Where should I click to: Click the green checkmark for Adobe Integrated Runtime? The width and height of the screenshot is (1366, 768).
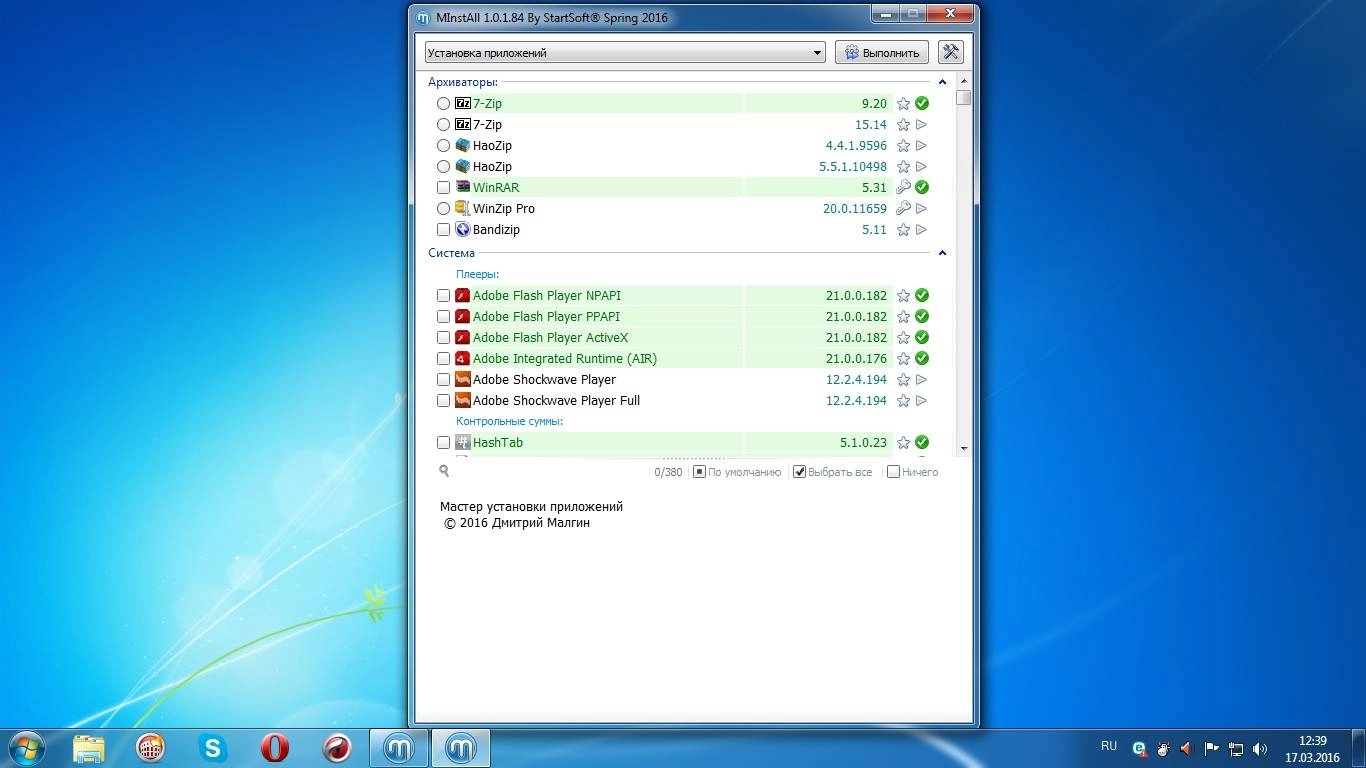[922, 358]
